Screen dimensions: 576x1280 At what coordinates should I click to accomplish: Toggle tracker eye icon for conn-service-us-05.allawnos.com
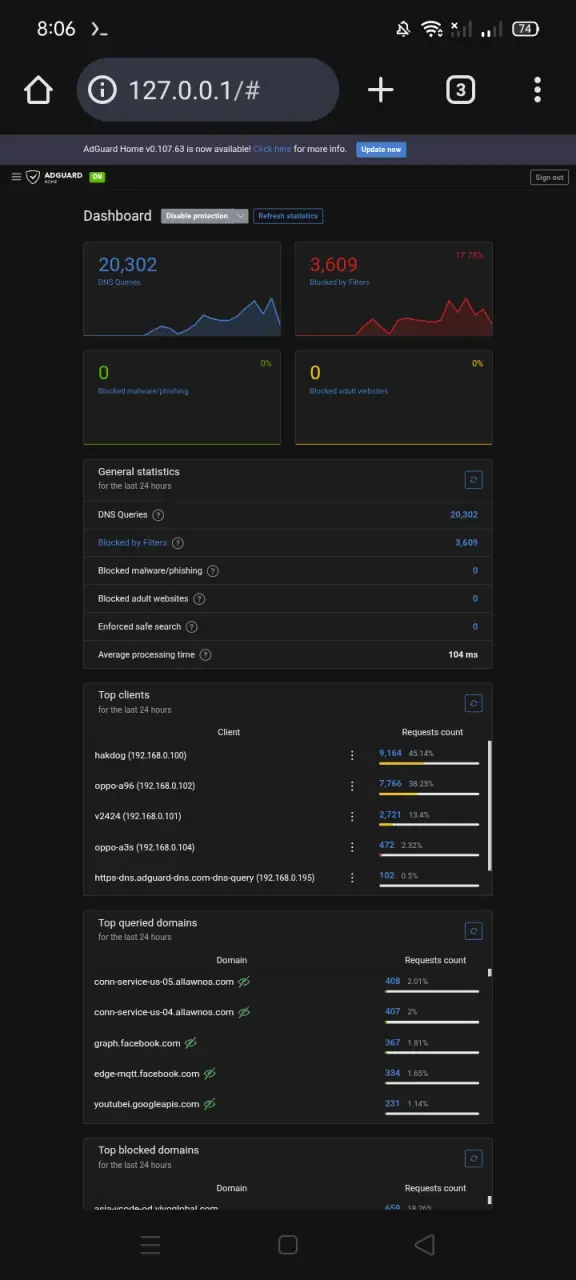click(x=244, y=982)
